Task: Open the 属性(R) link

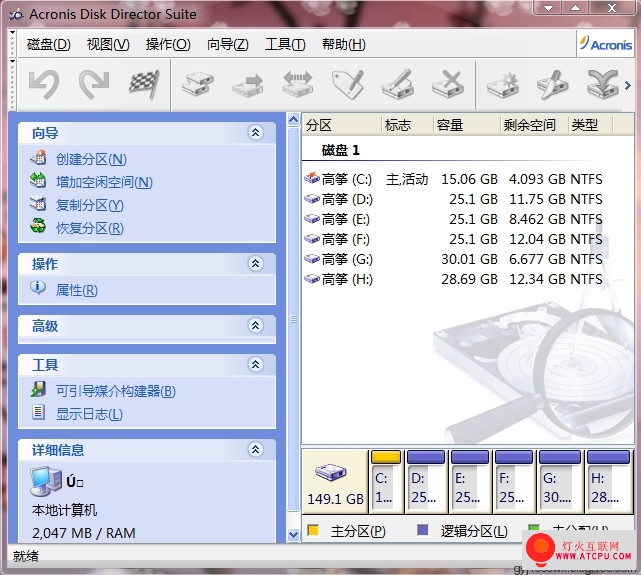Action: [x=76, y=290]
